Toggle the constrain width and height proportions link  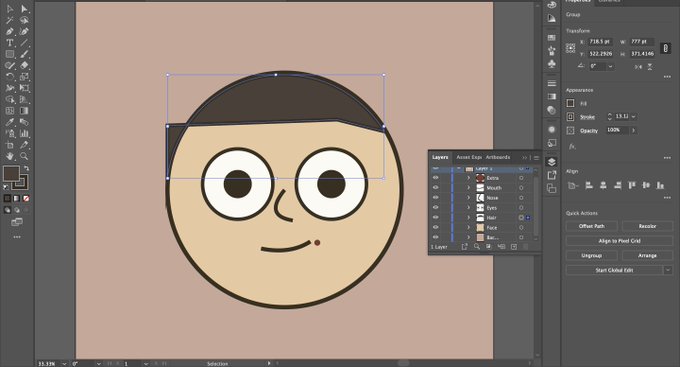click(x=665, y=48)
